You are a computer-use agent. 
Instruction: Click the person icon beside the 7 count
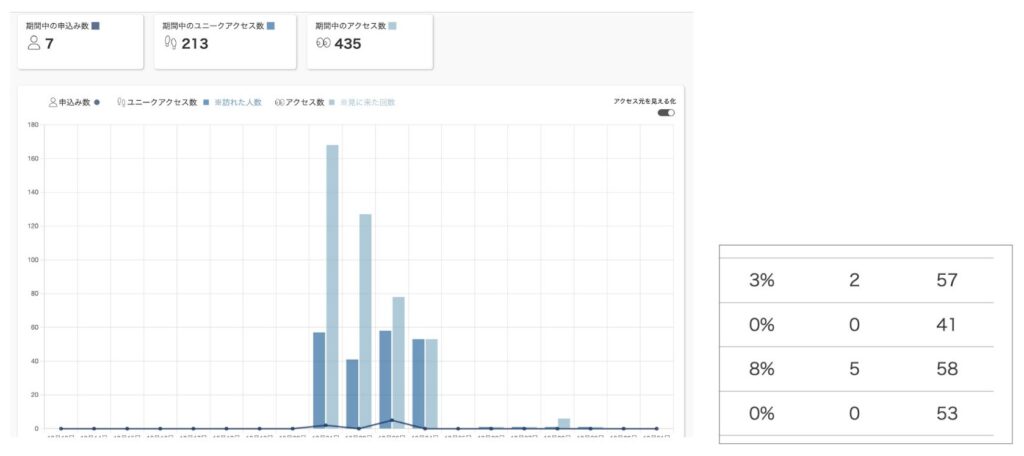[34, 44]
